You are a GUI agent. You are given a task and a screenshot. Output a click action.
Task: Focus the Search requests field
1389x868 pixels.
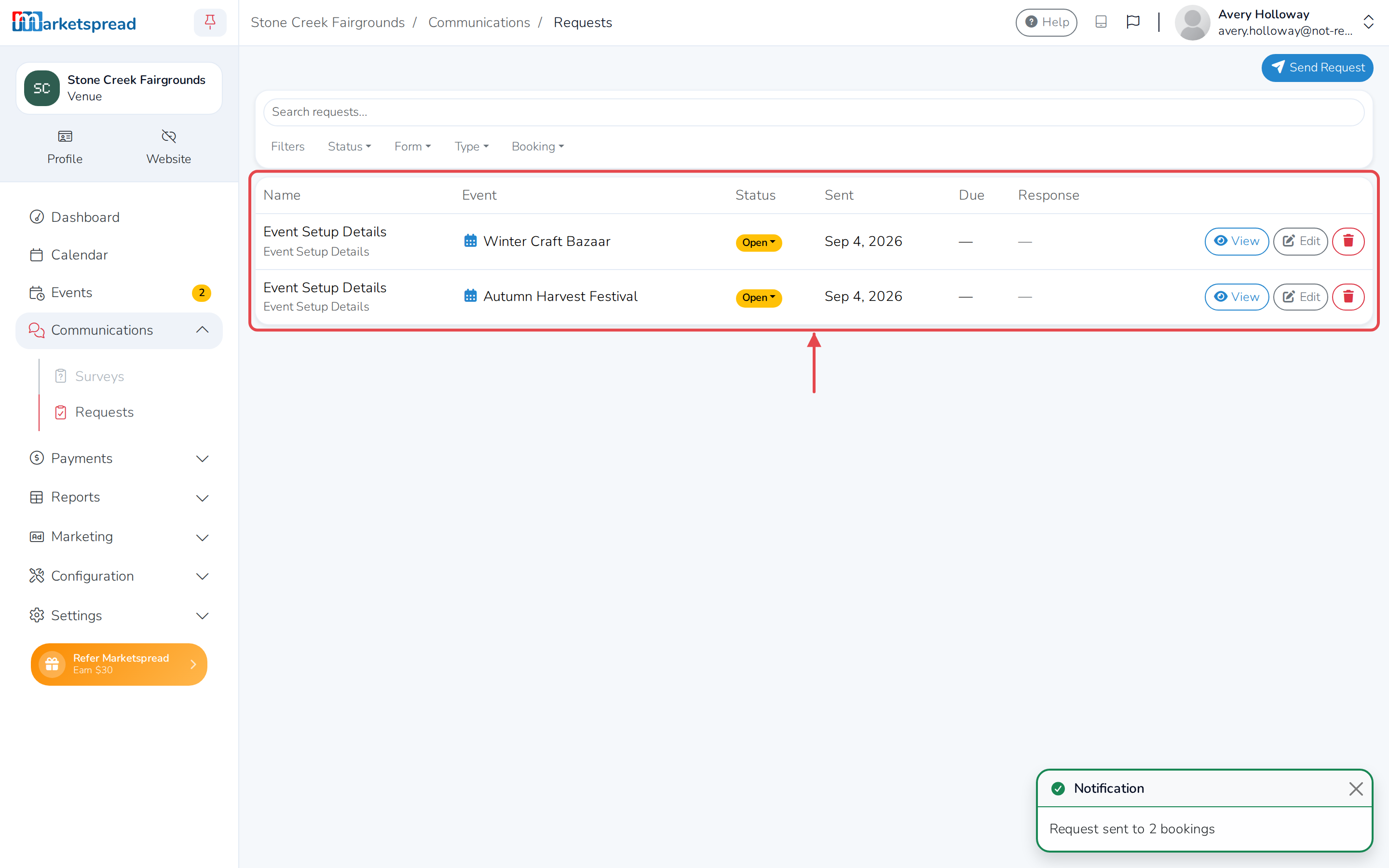point(813,112)
